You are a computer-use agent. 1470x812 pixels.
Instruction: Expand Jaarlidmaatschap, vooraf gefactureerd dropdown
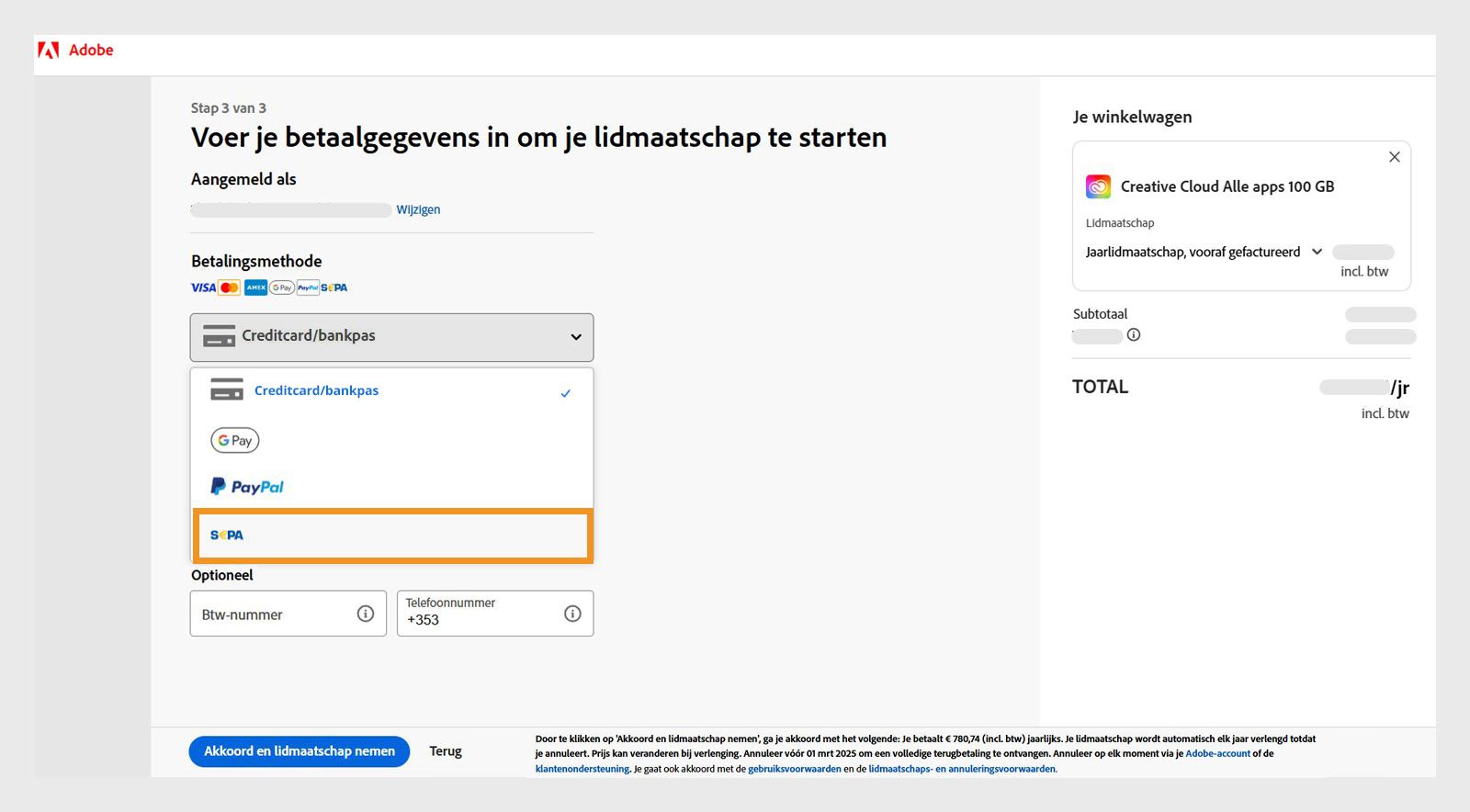[1204, 252]
